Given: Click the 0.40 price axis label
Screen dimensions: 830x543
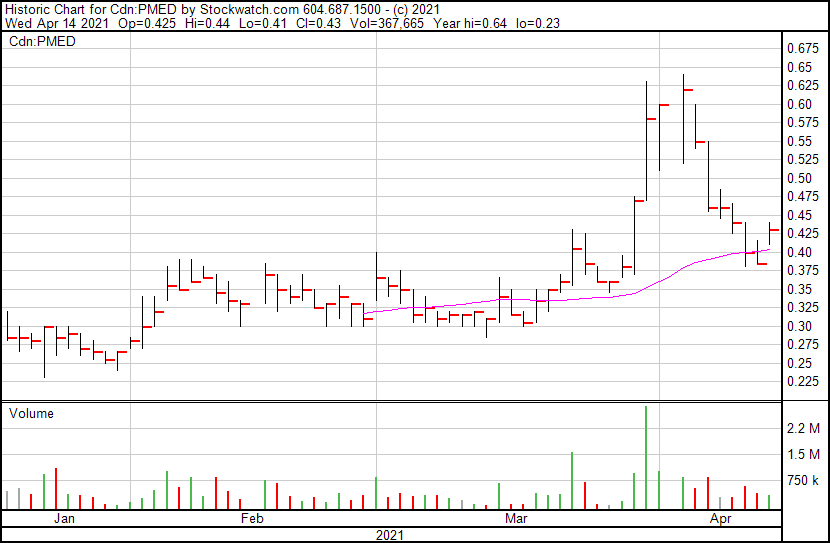Looking at the screenshot, I should 799,252.
